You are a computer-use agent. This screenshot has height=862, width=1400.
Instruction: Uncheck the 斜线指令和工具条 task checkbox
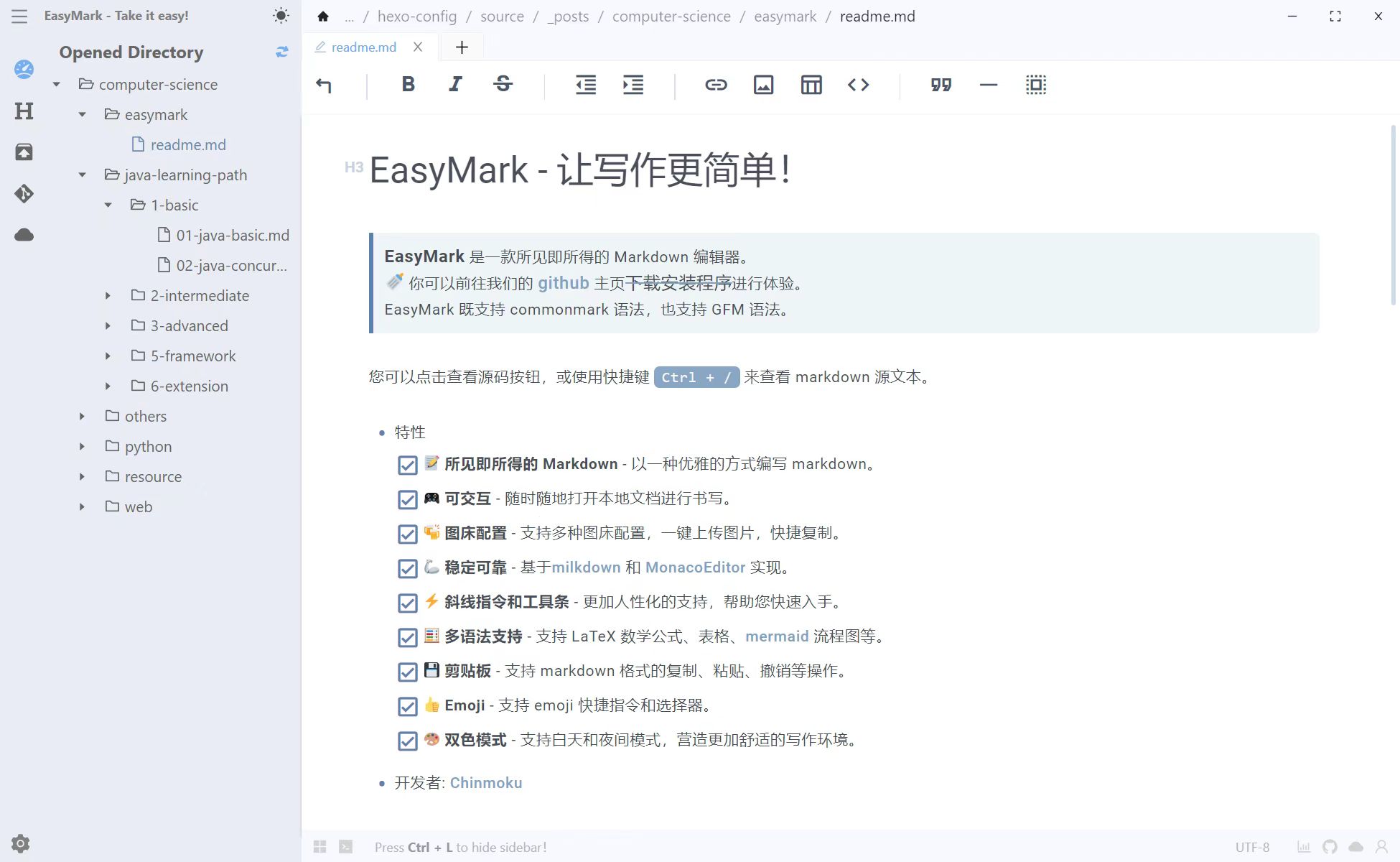407,603
